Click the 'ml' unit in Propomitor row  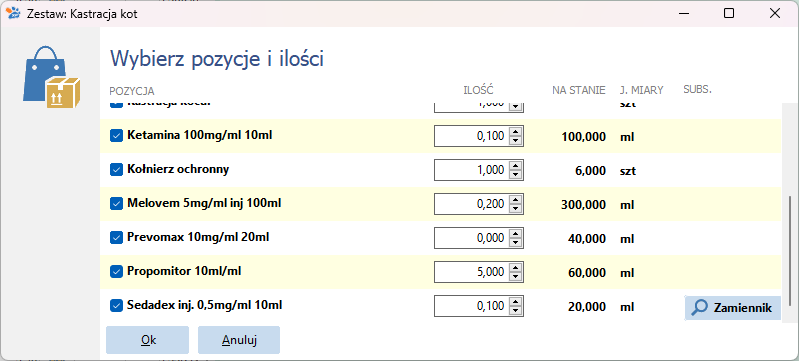pos(627,273)
